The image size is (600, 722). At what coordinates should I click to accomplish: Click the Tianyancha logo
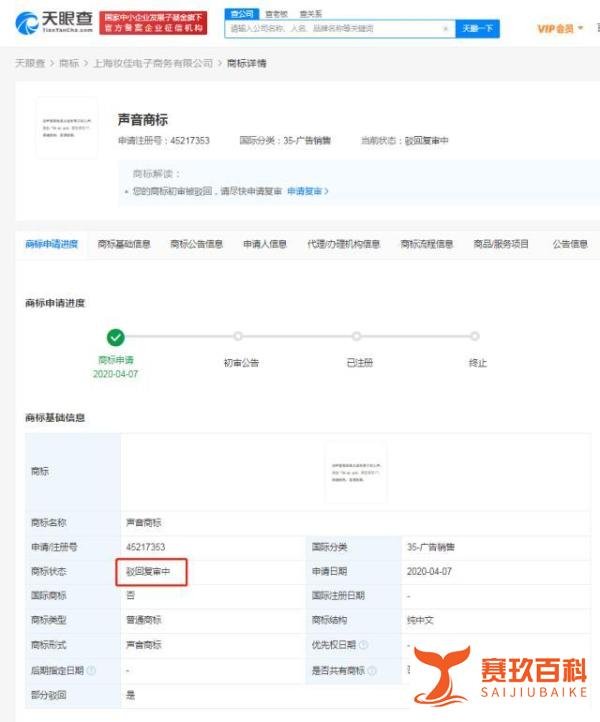pos(54,22)
